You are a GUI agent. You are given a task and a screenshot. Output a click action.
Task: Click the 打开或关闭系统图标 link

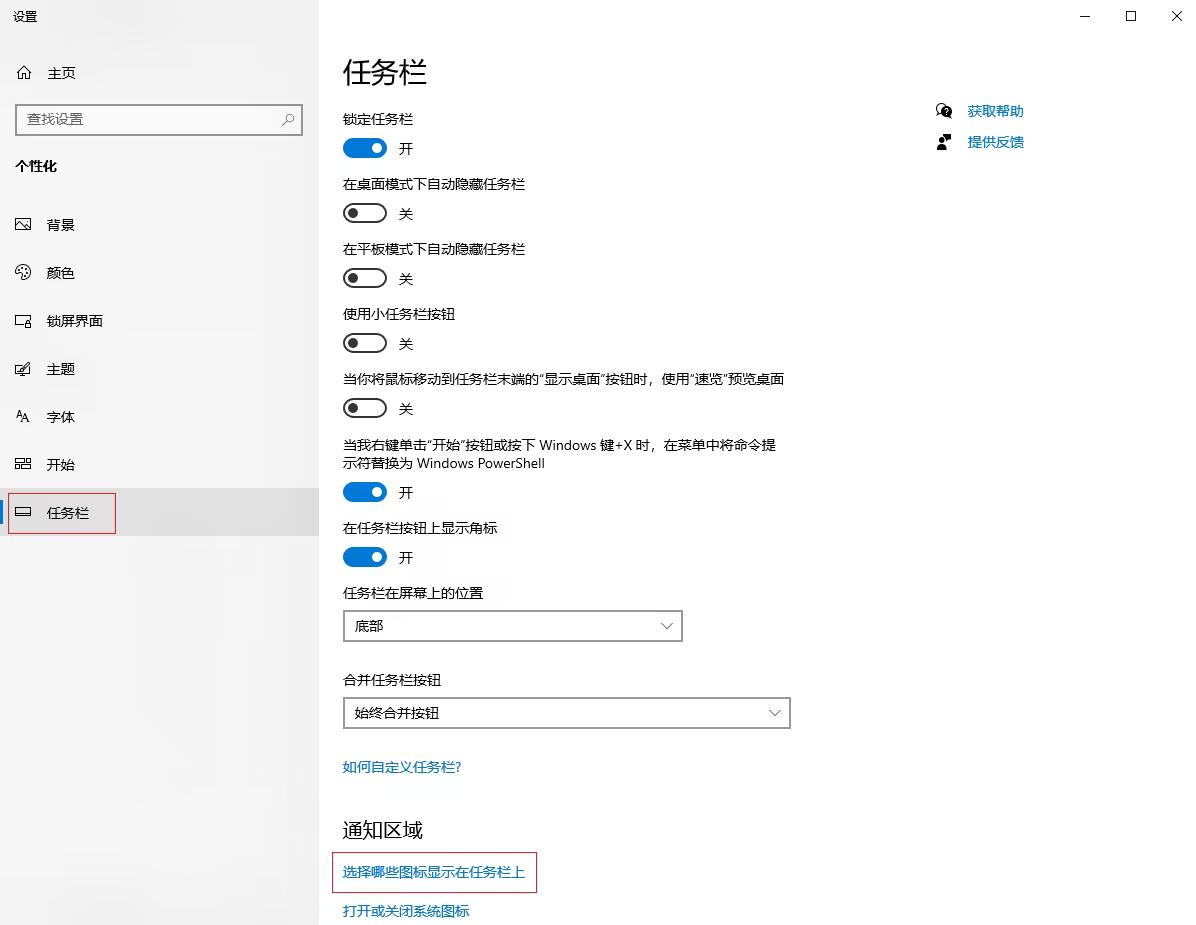click(x=406, y=911)
